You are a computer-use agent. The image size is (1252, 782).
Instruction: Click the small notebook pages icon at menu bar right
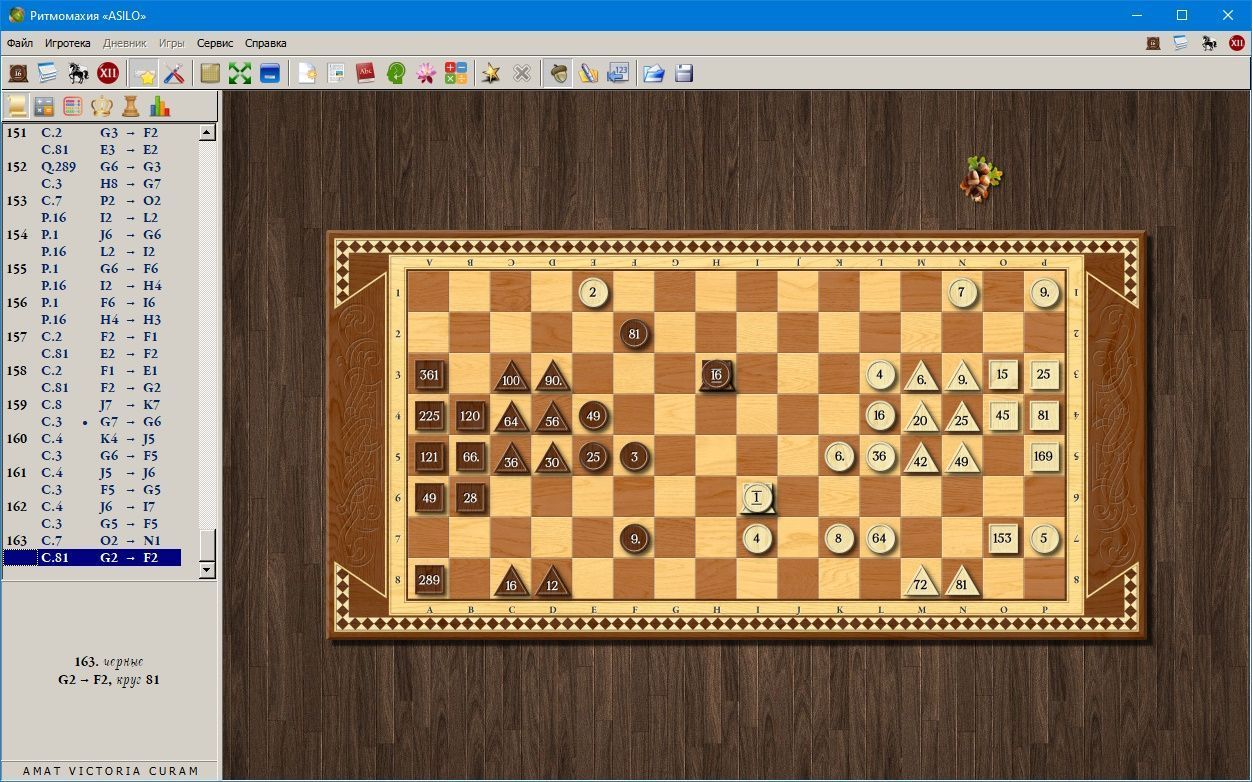coord(1181,43)
